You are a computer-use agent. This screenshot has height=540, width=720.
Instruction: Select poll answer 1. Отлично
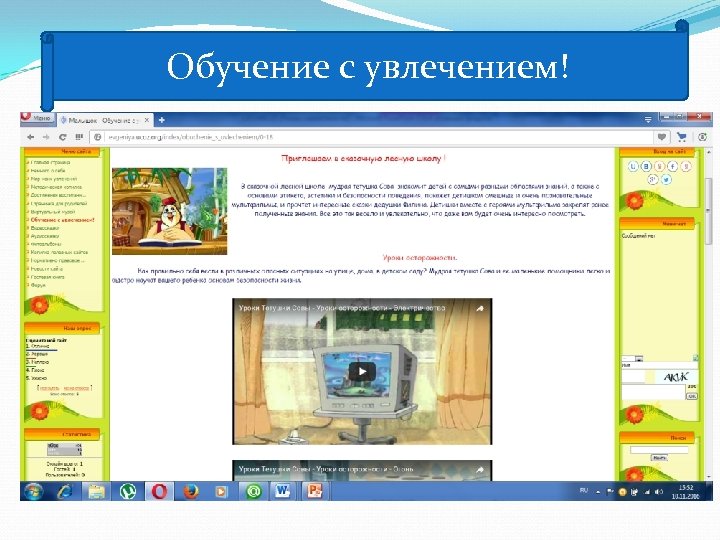[x=38, y=346]
